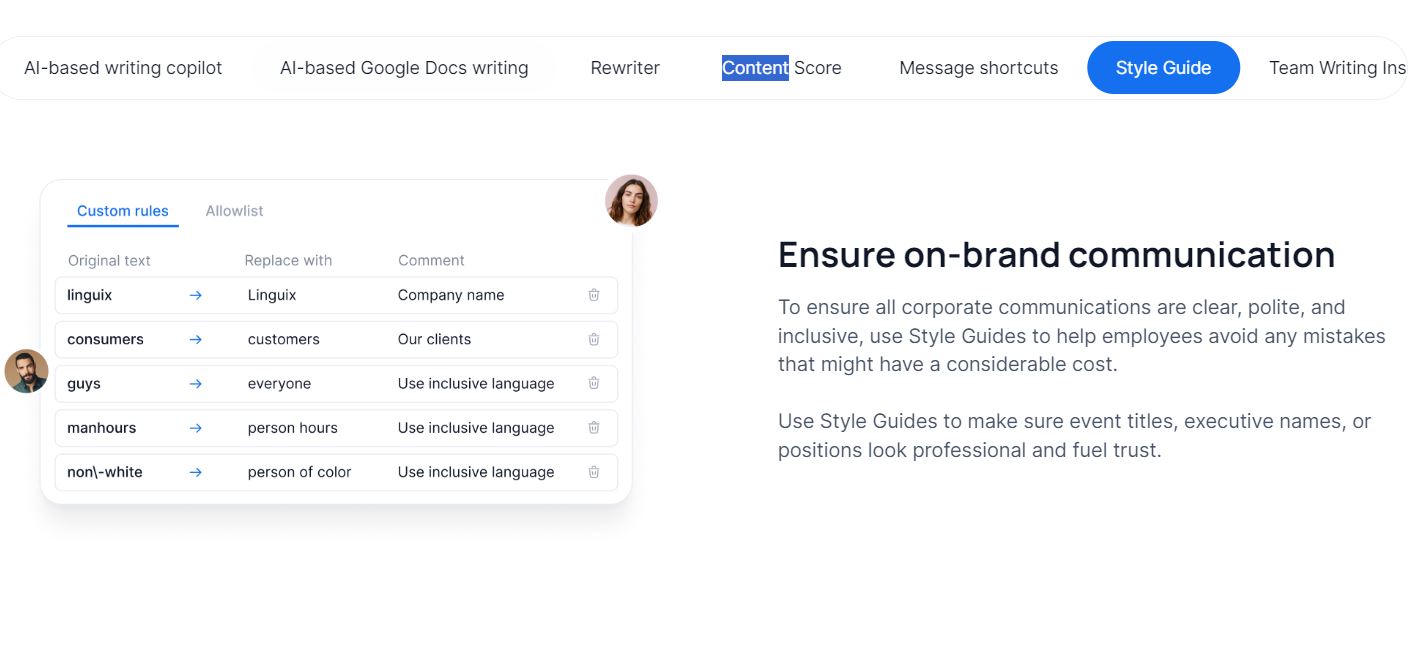Click replacement text 'Linguix'
The width and height of the screenshot is (1413, 648).
pos(272,295)
